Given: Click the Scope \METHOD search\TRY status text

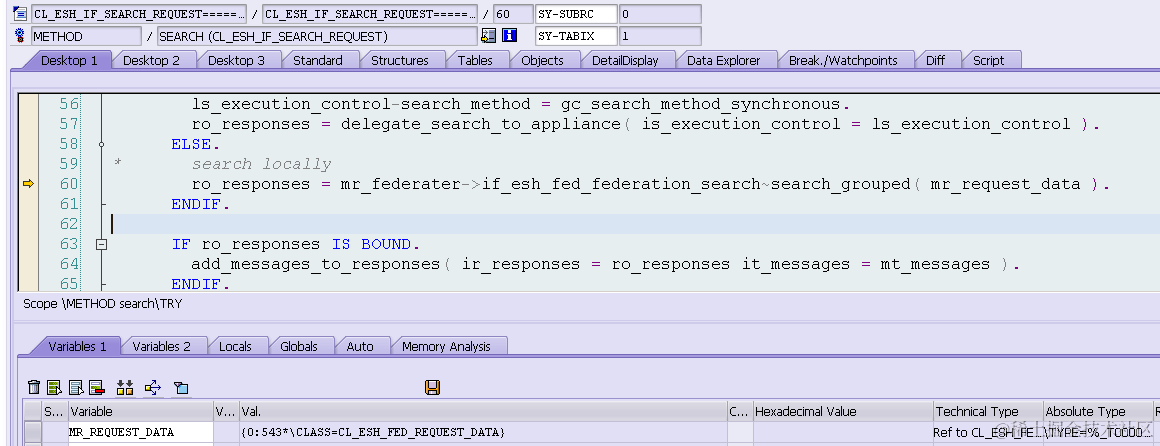Looking at the screenshot, I should click(102, 303).
